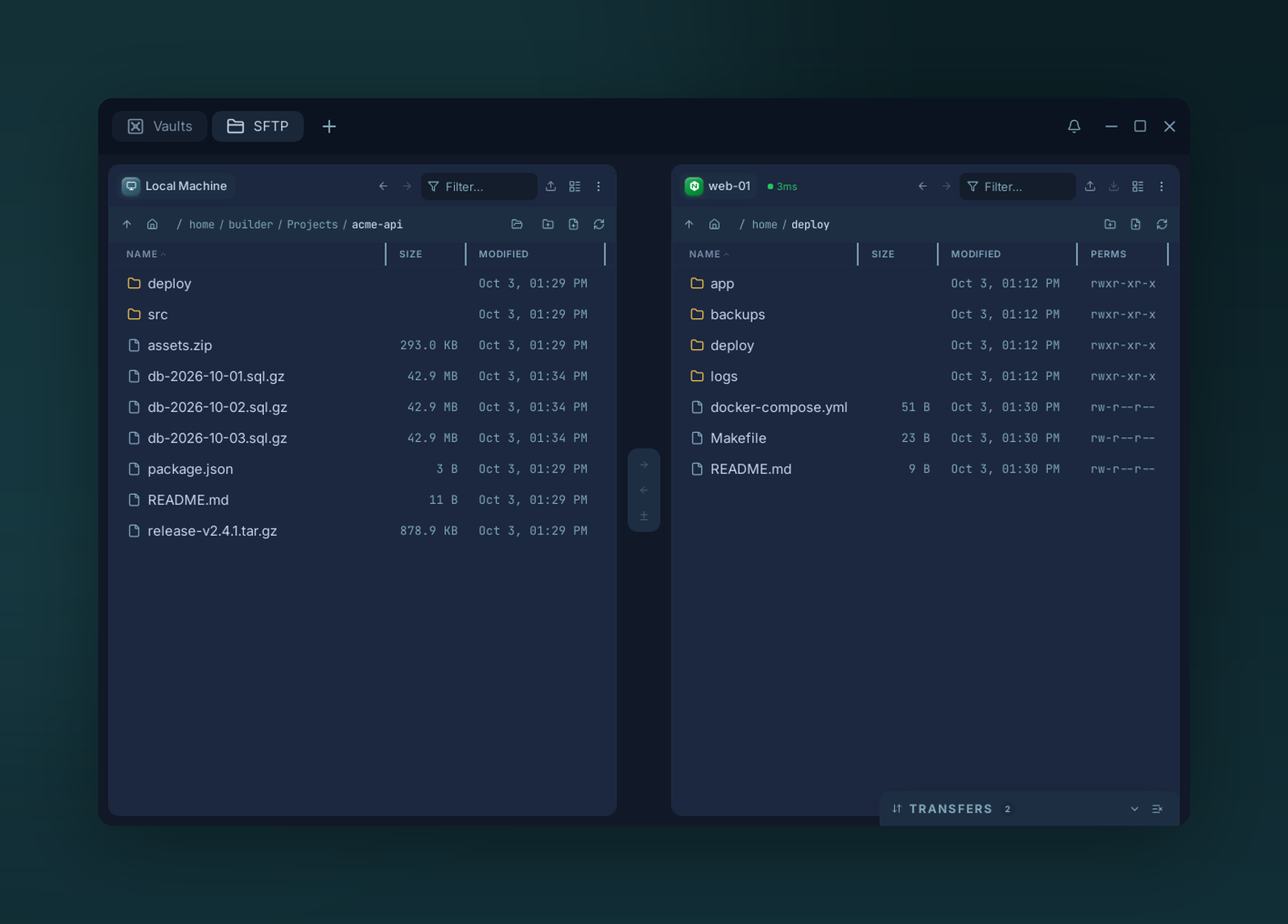
Task: Open the notifications bell
Action: [1074, 126]
